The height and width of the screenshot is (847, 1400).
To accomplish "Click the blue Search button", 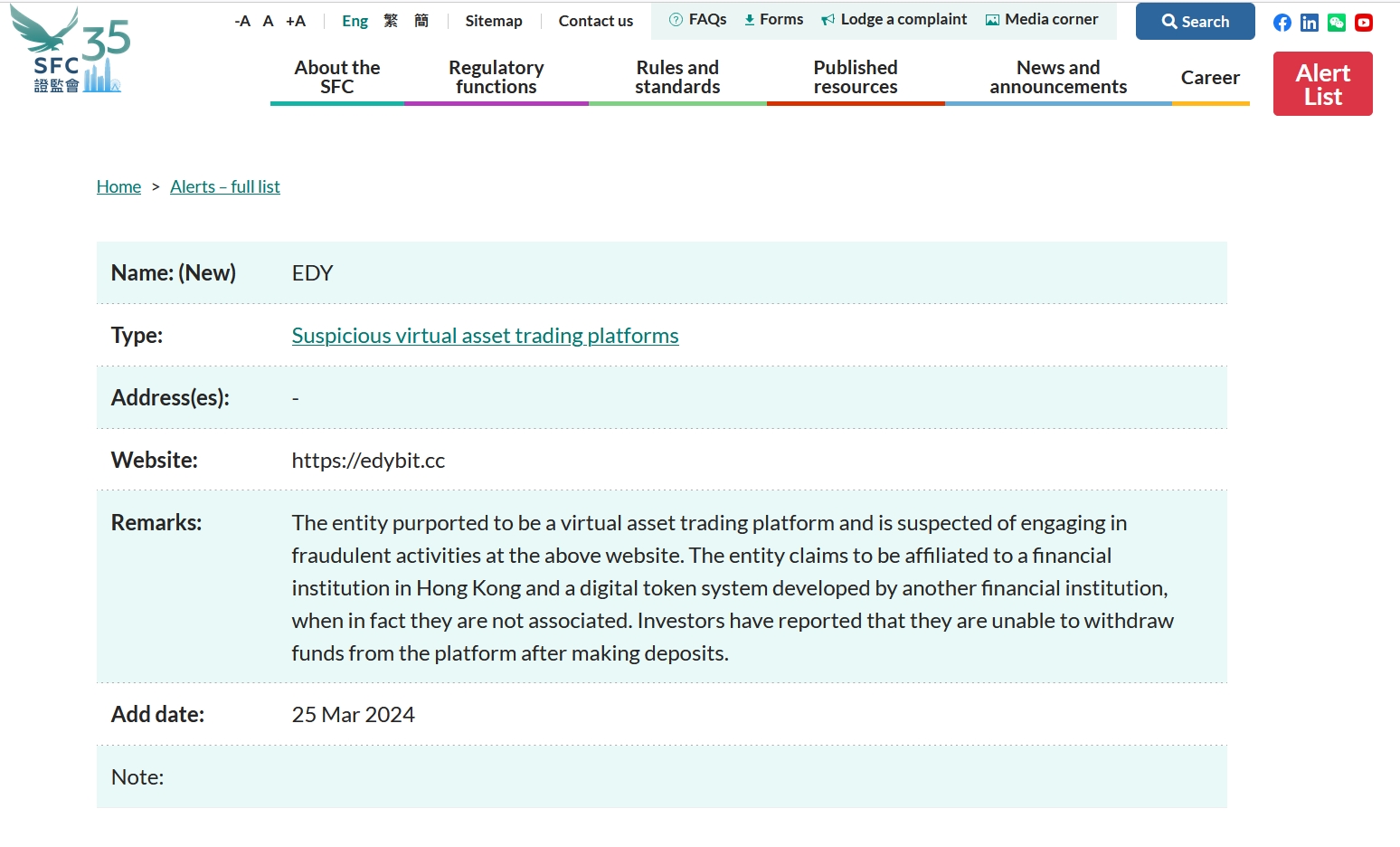I will 1195,22.
